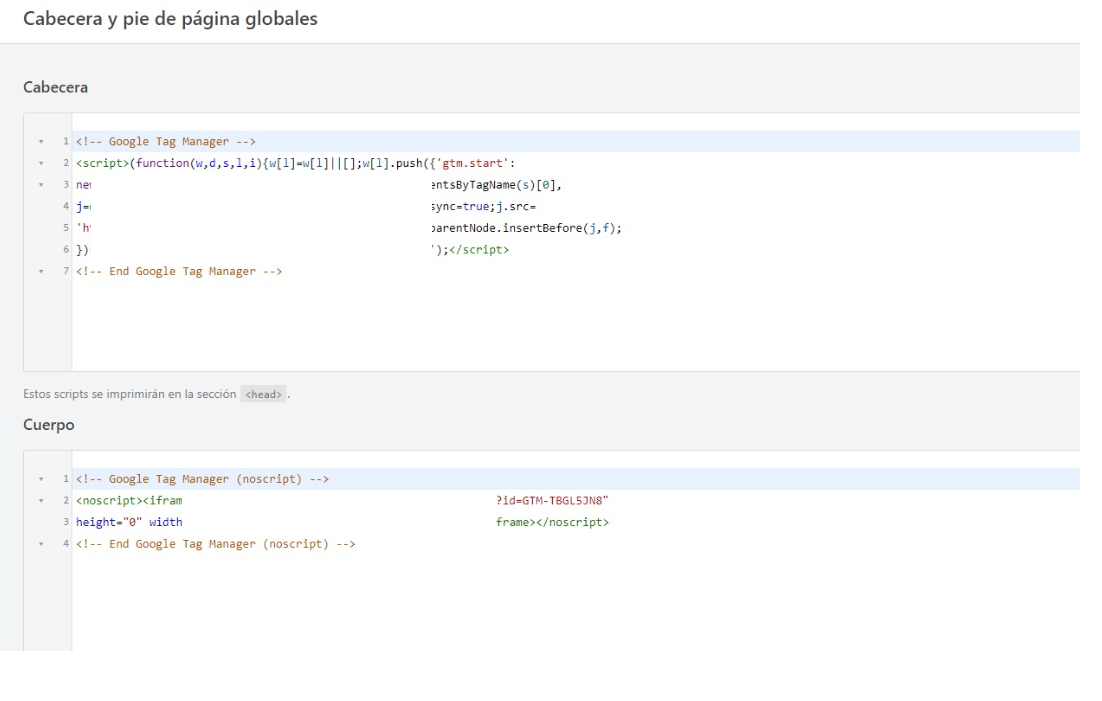Click the '<noscript><ifram' code text

point(129,501)
